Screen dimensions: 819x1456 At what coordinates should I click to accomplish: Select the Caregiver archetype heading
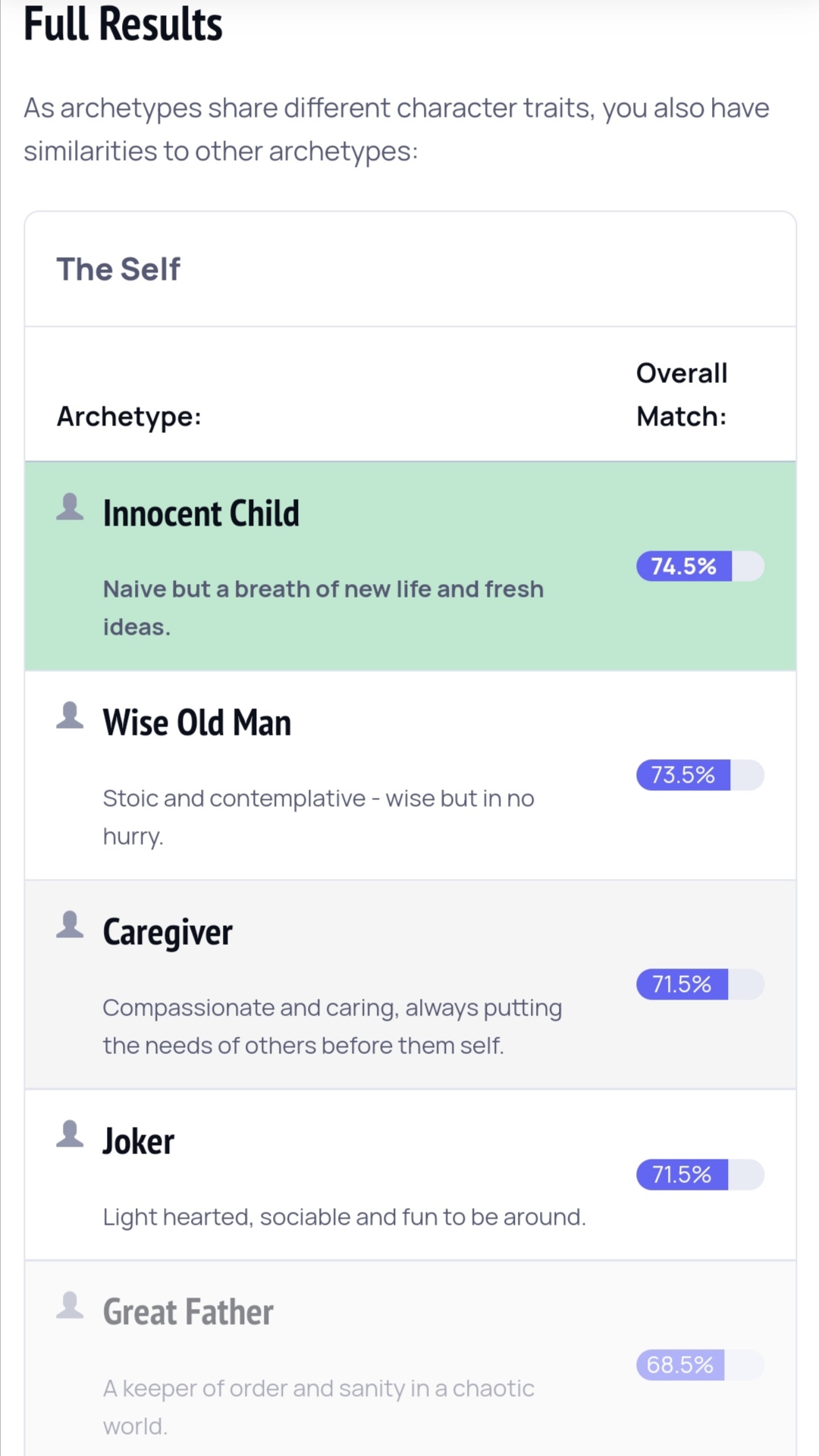[x=168, y=933]
